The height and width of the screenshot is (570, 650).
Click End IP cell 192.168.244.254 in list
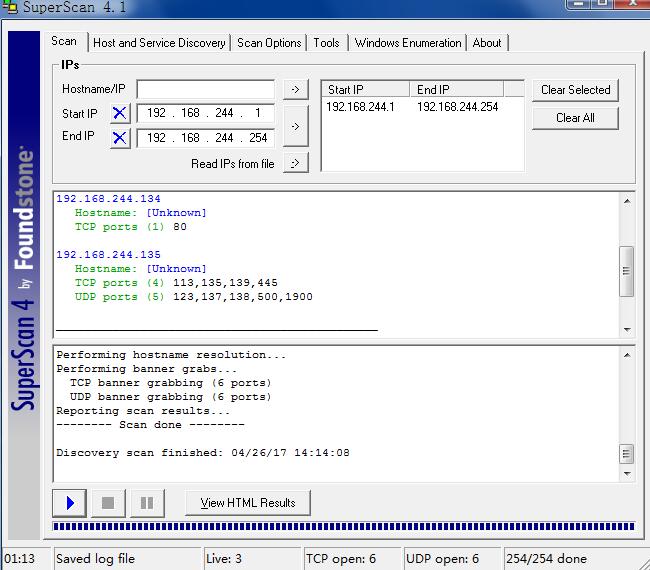458,107
